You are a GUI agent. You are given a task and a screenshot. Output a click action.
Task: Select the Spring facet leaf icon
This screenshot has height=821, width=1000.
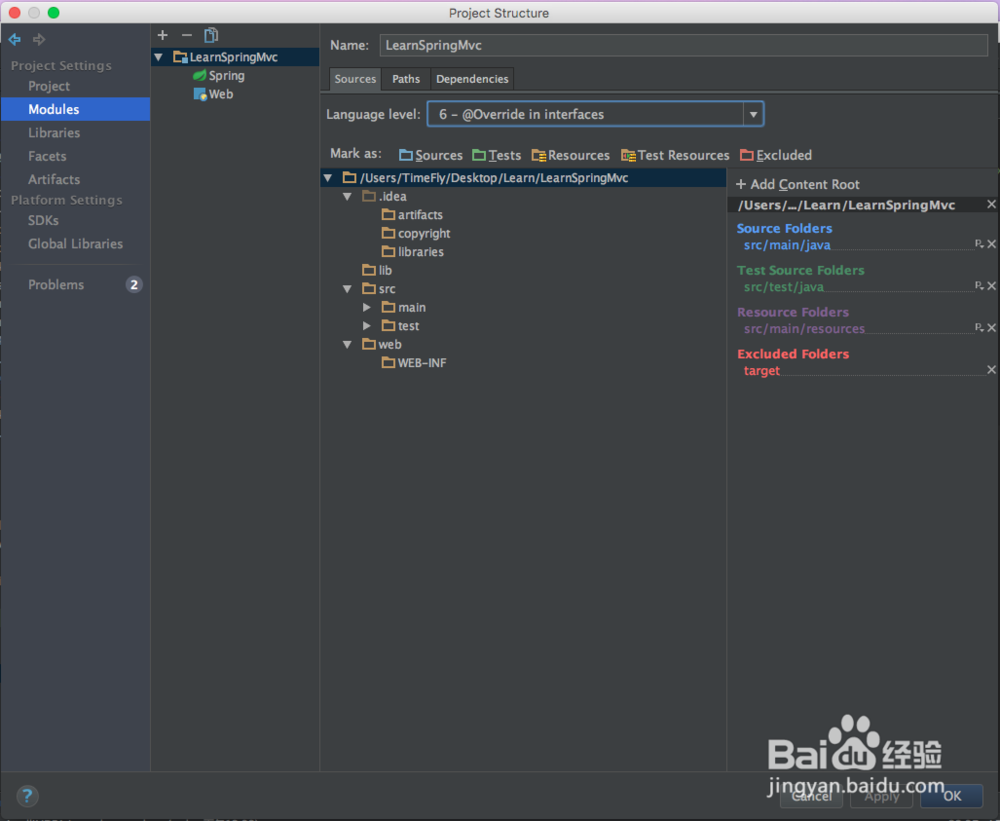(200, 75)
